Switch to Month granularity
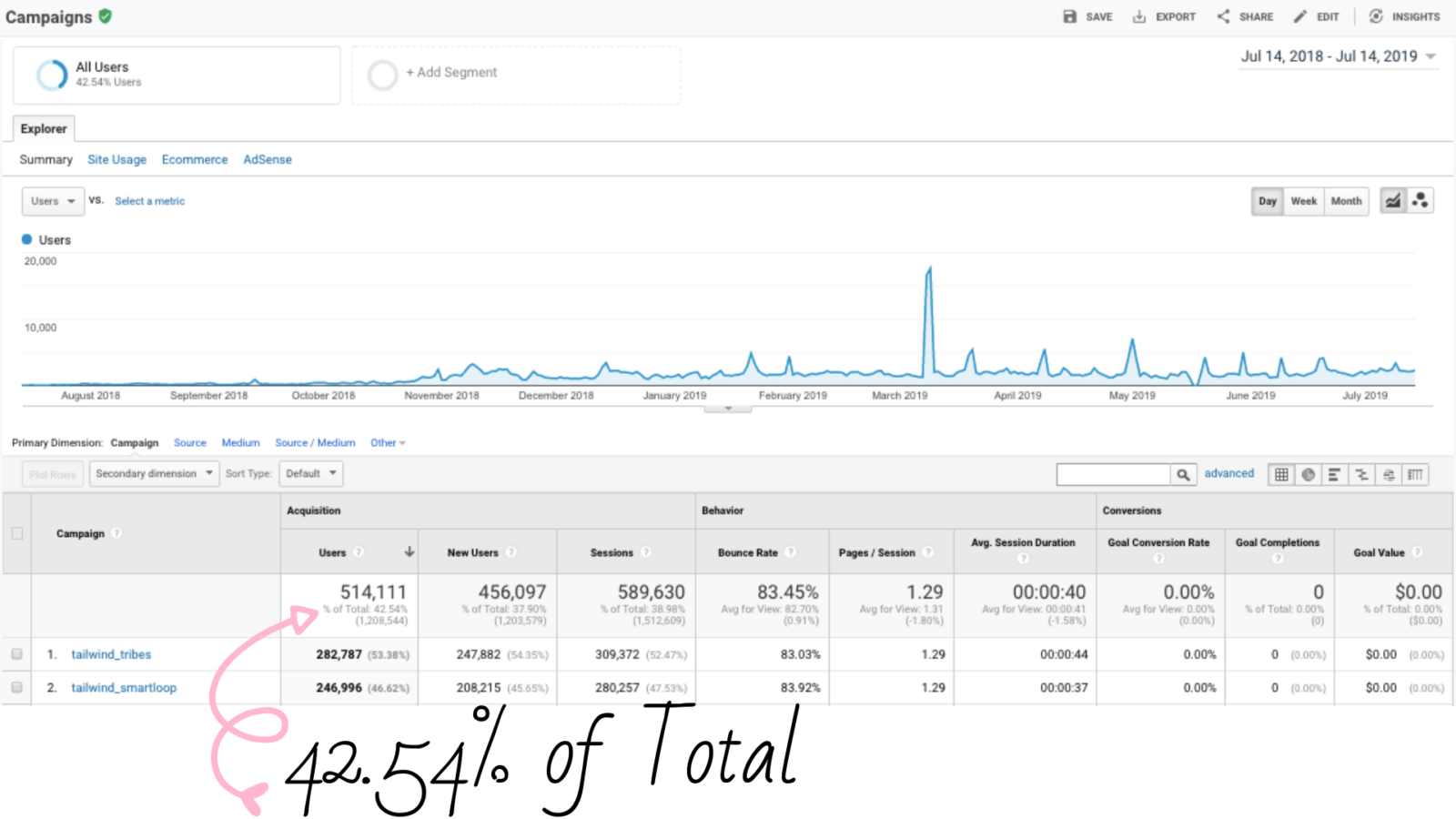This screenshot has height=819, width=1456. [1346, 200]
